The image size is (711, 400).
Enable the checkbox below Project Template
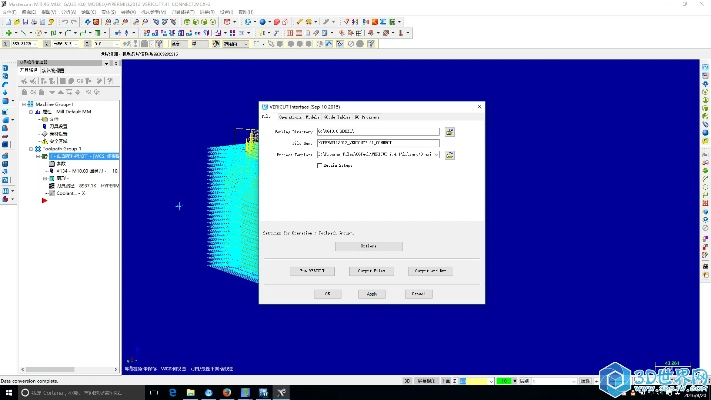(320, 166)
